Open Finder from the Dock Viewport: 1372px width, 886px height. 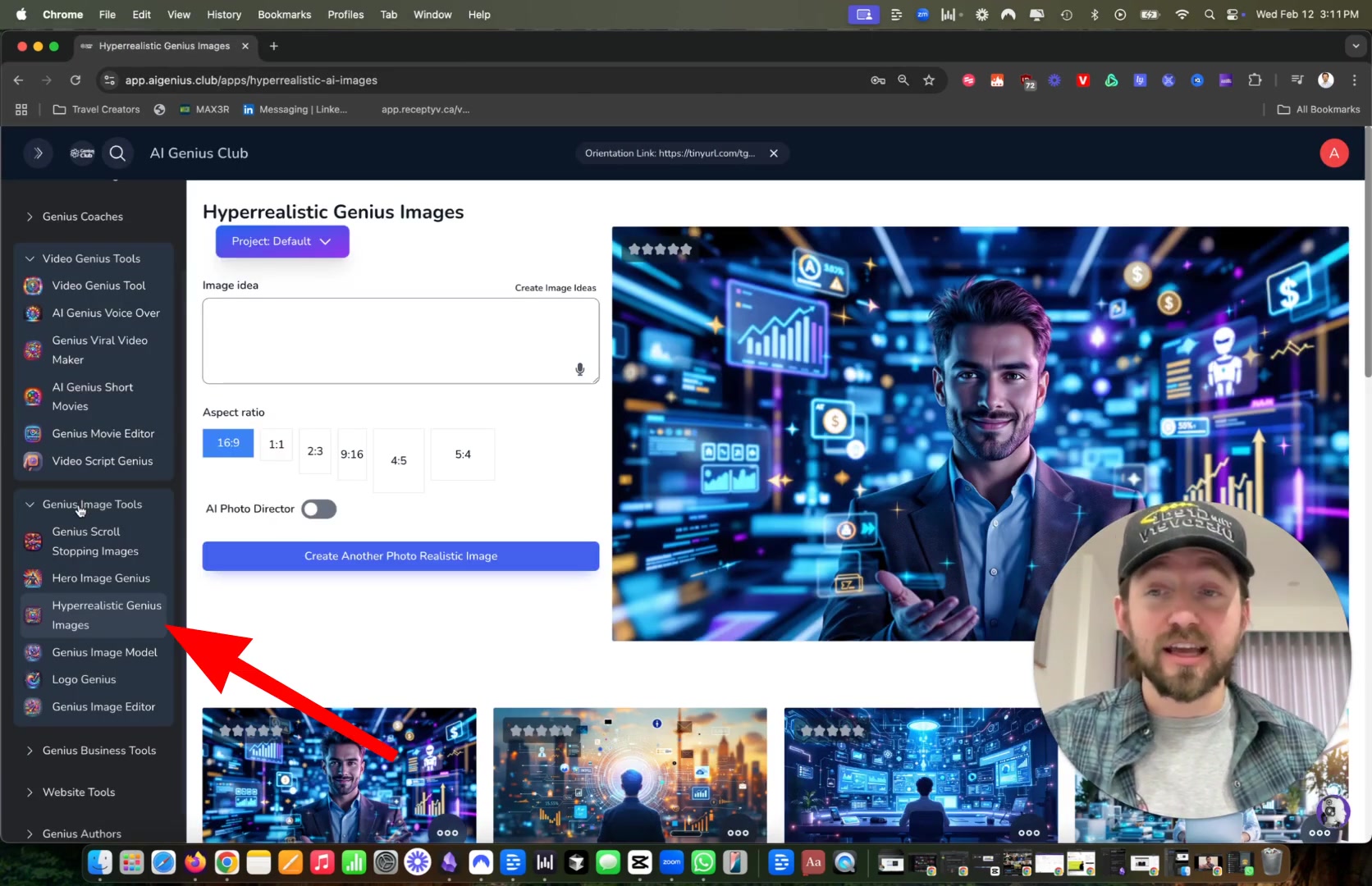[x=100, y=862]
